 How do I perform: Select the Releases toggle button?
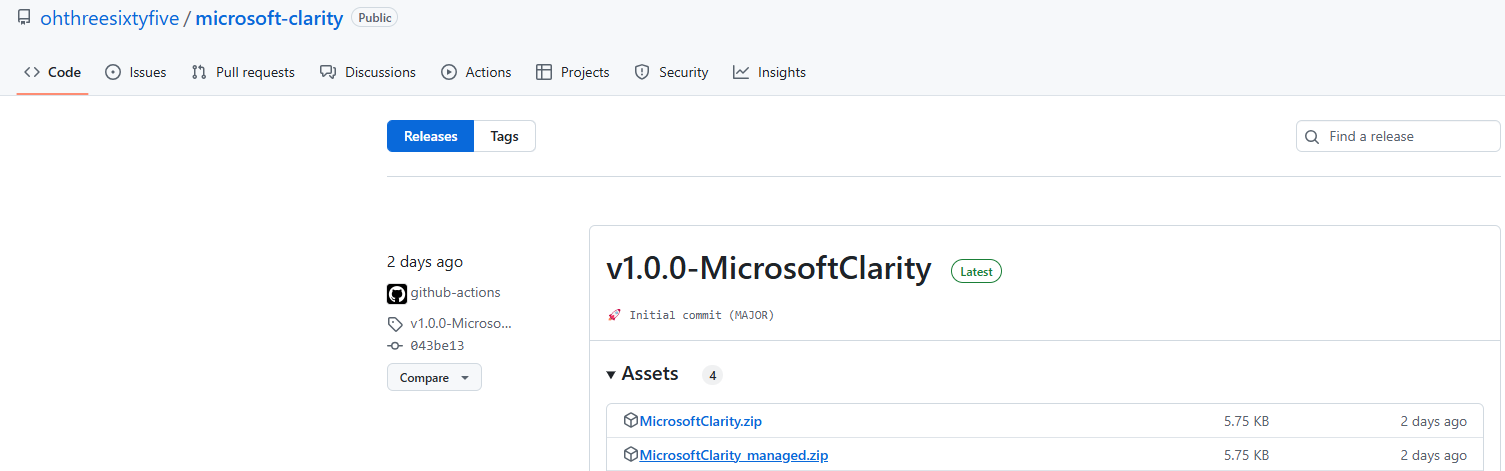(x=430, y=136)
